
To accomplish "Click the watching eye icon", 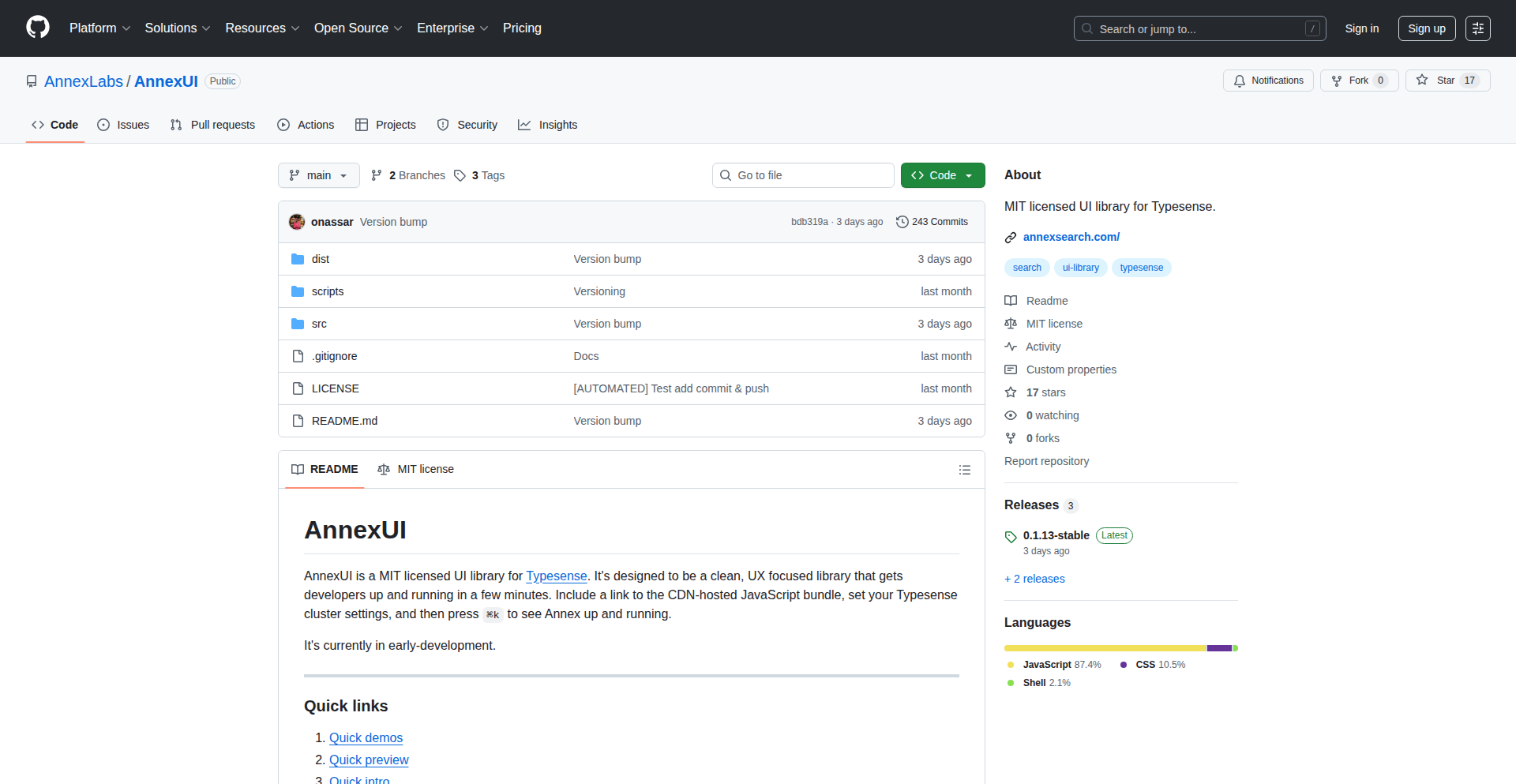I will 1011,415.
